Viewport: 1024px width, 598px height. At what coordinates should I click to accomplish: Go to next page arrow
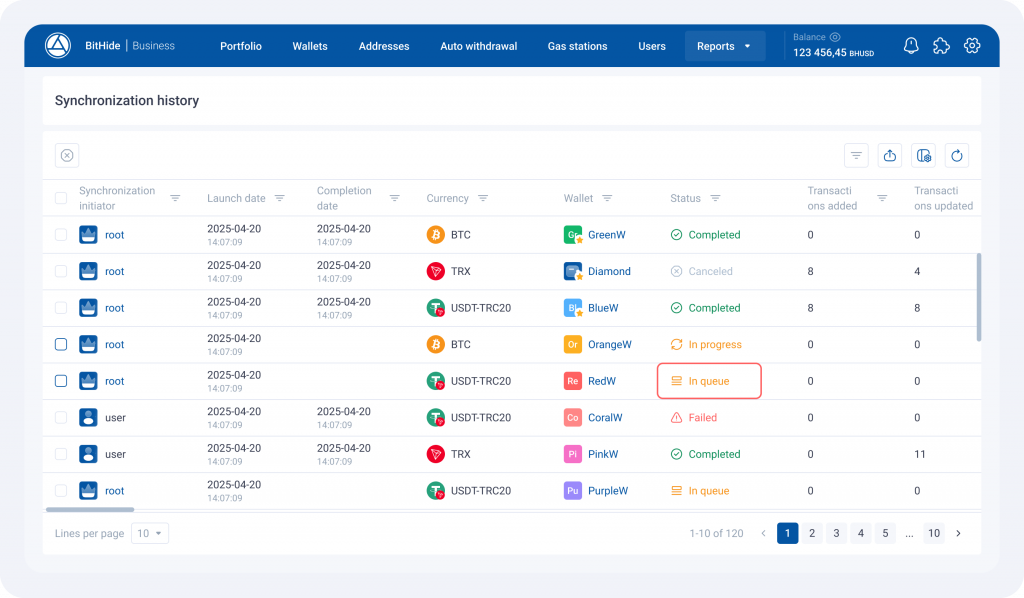coord(958,533)
